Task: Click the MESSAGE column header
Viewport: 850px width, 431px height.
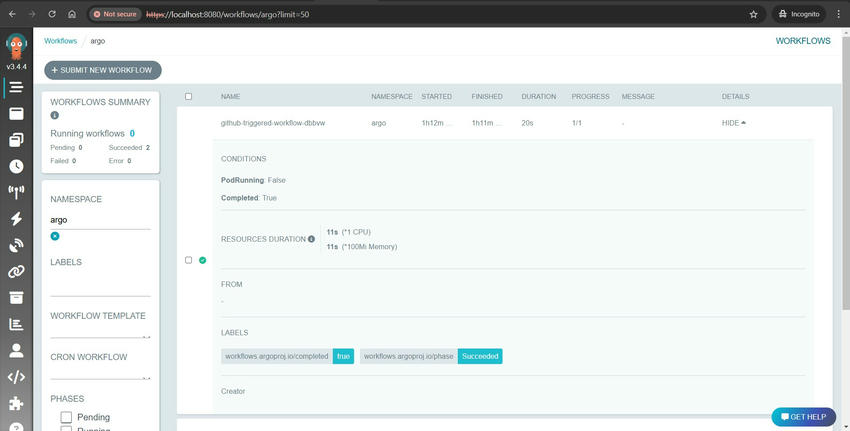Action: [x=638, y=97]
